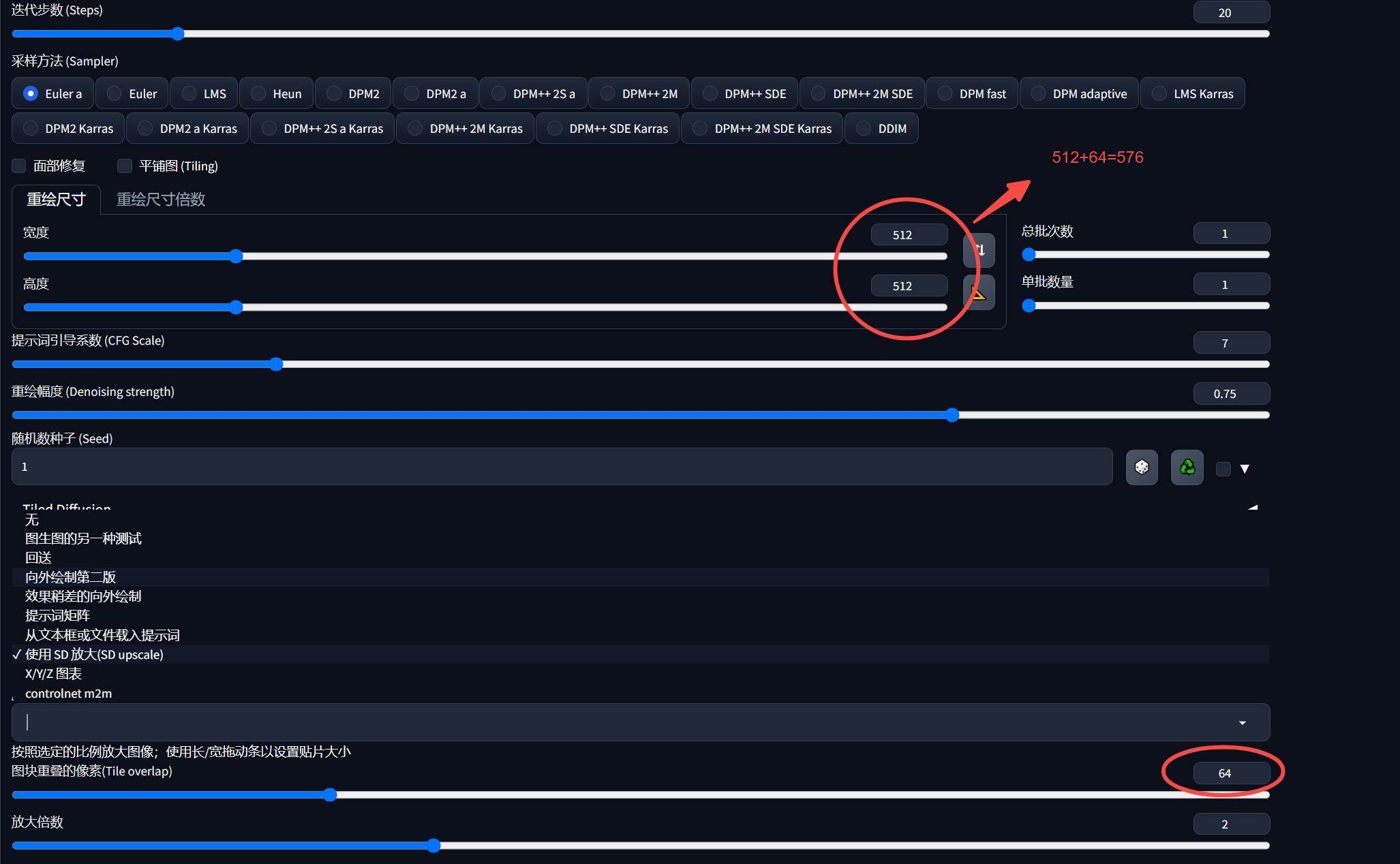
Task: Enable the 面部修复 checkbox
Action: [19, 166]
